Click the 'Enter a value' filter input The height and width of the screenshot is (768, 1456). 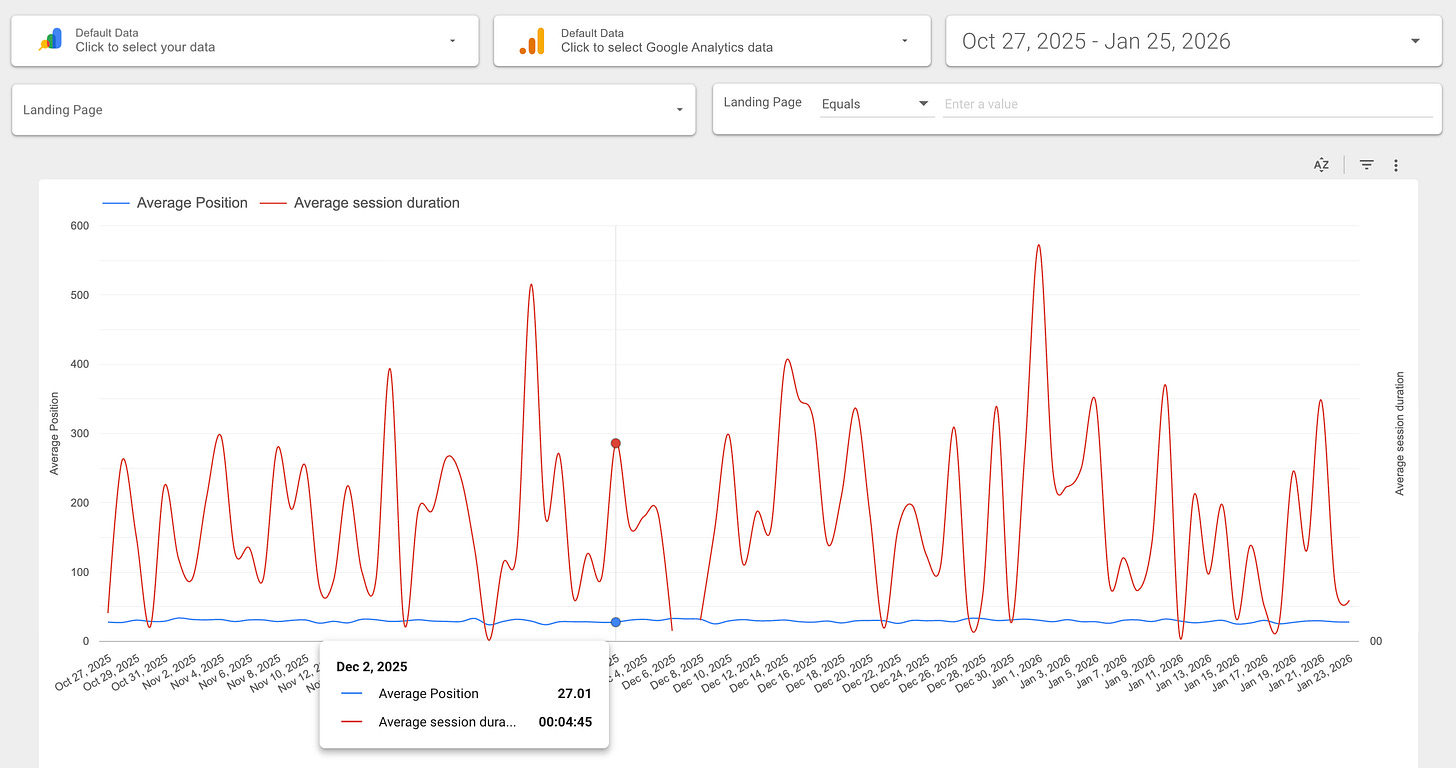point(1100,104)
